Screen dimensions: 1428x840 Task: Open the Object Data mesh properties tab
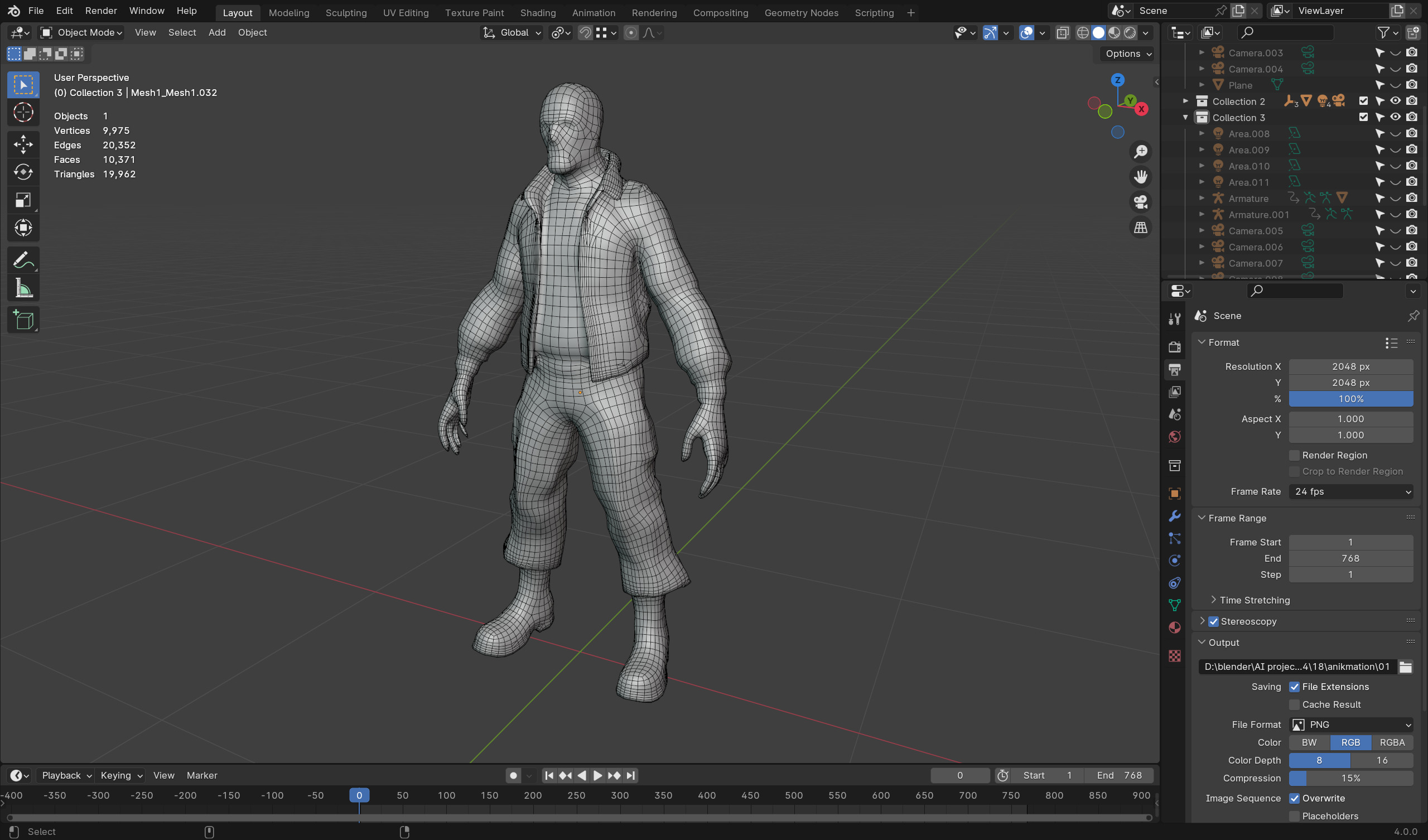(x=1174, y=605)
